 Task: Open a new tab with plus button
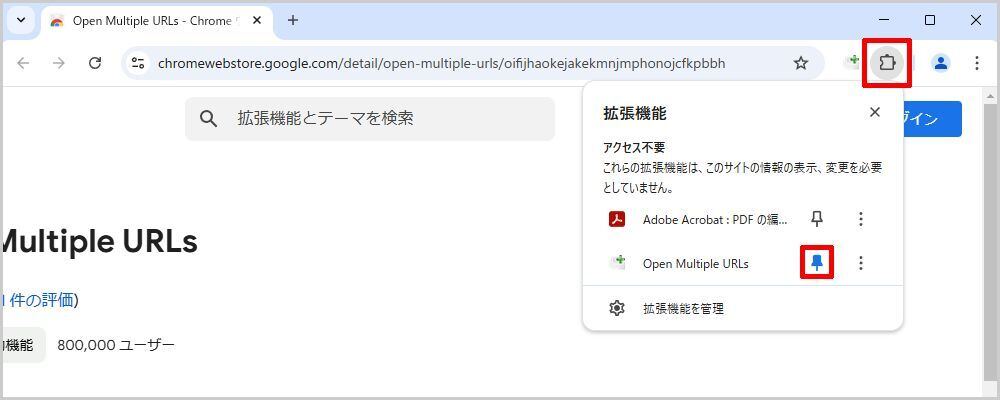click(293, 20)
